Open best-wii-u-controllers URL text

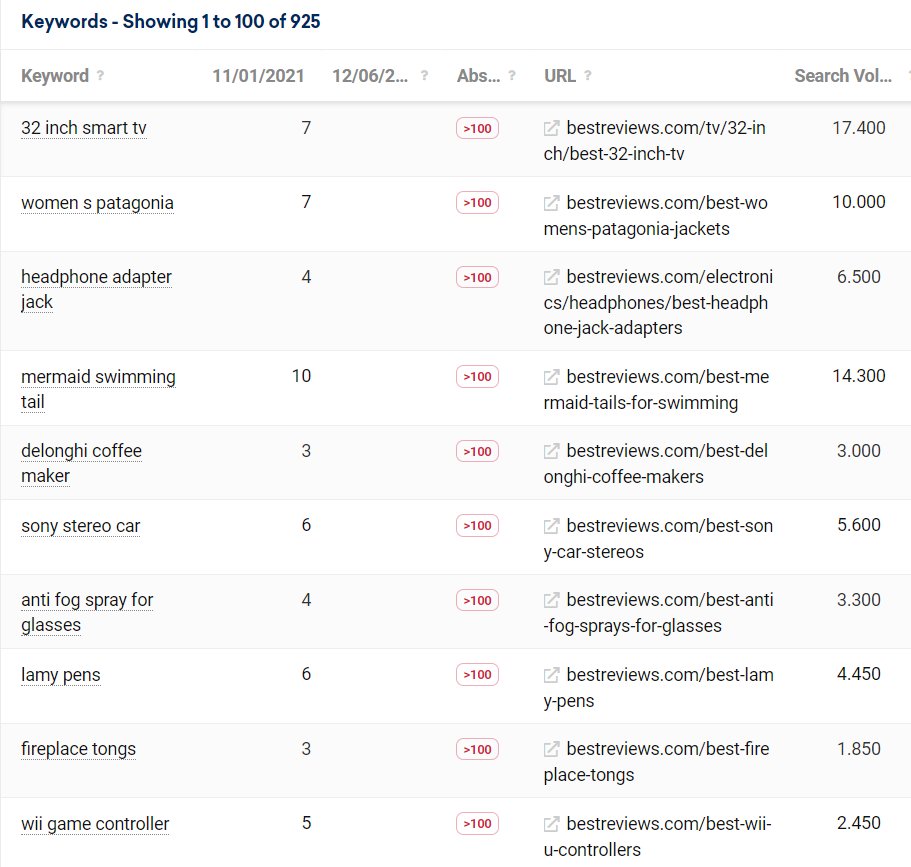coord(658,837)
